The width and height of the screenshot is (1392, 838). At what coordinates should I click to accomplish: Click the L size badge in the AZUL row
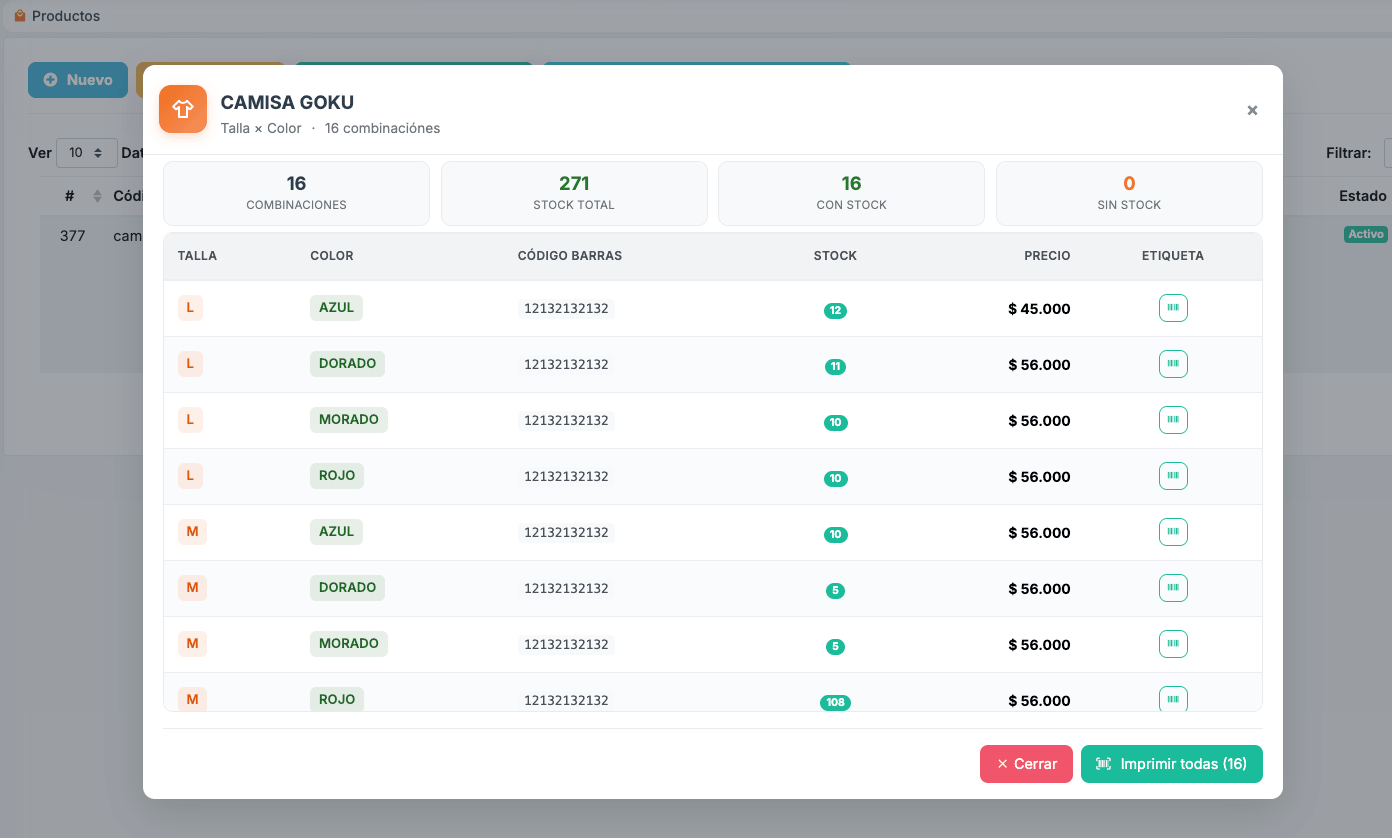pos(190,308)
